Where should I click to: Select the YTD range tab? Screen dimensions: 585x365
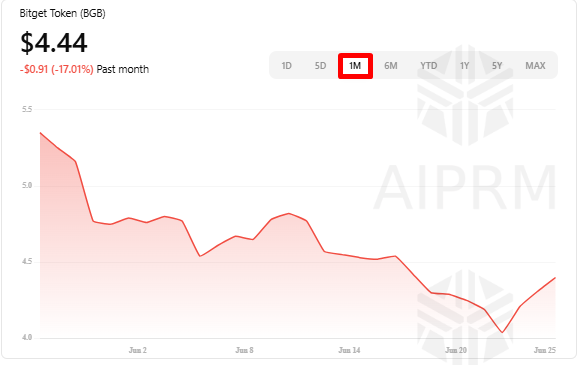click(429, 66)
